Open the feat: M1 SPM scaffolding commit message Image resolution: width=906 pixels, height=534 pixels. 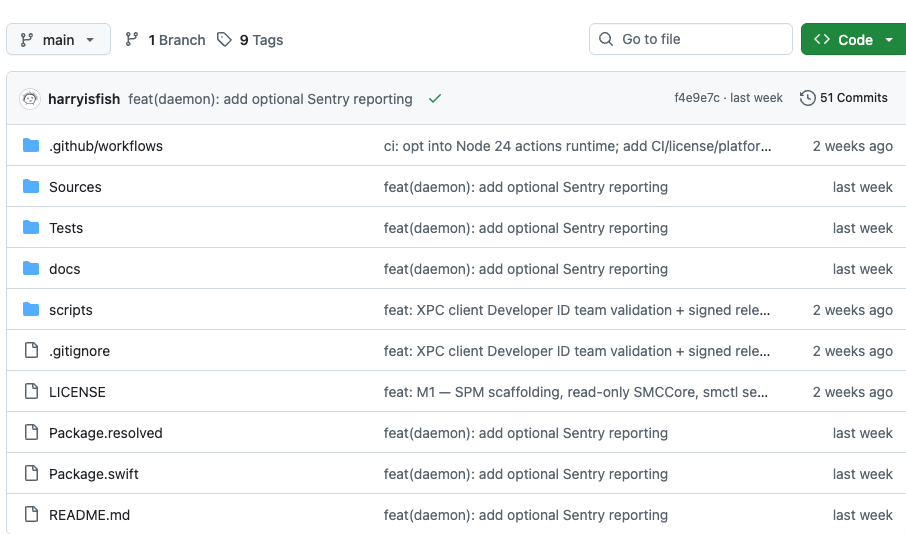[x=576, y=392]
